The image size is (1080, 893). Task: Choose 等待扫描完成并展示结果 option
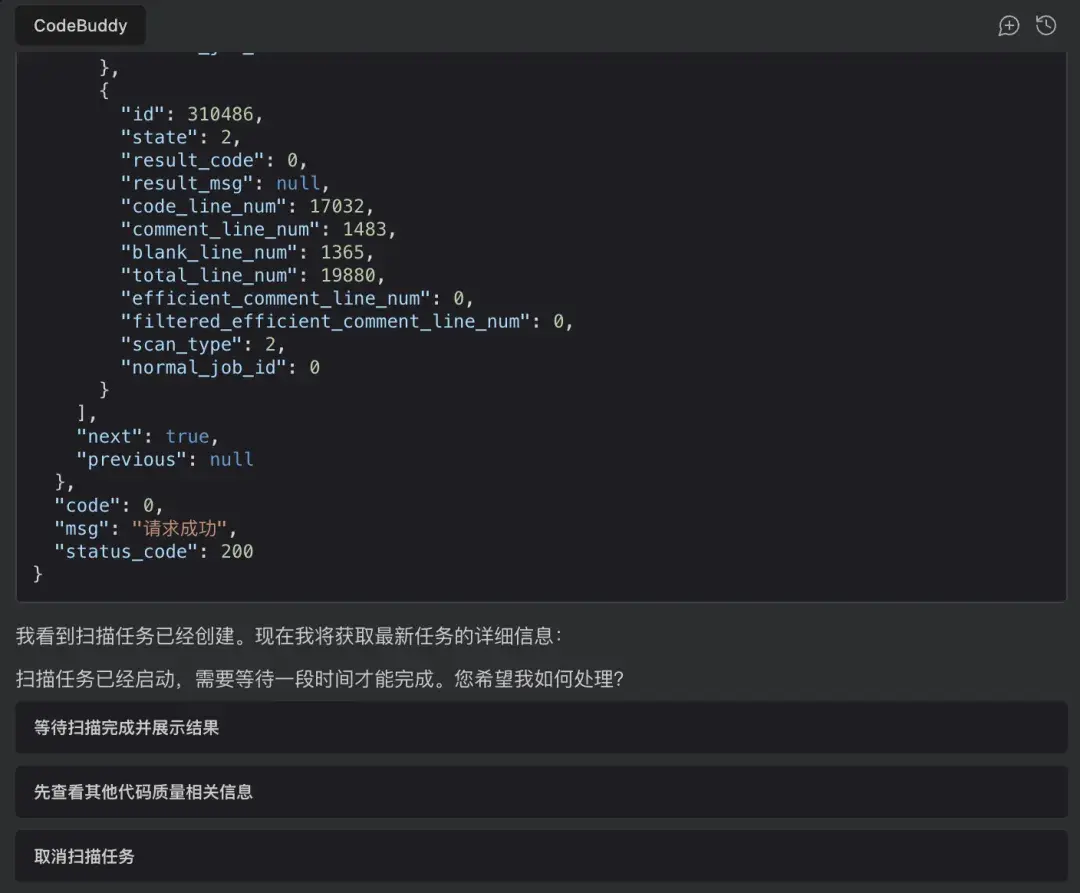click(540, 727)
